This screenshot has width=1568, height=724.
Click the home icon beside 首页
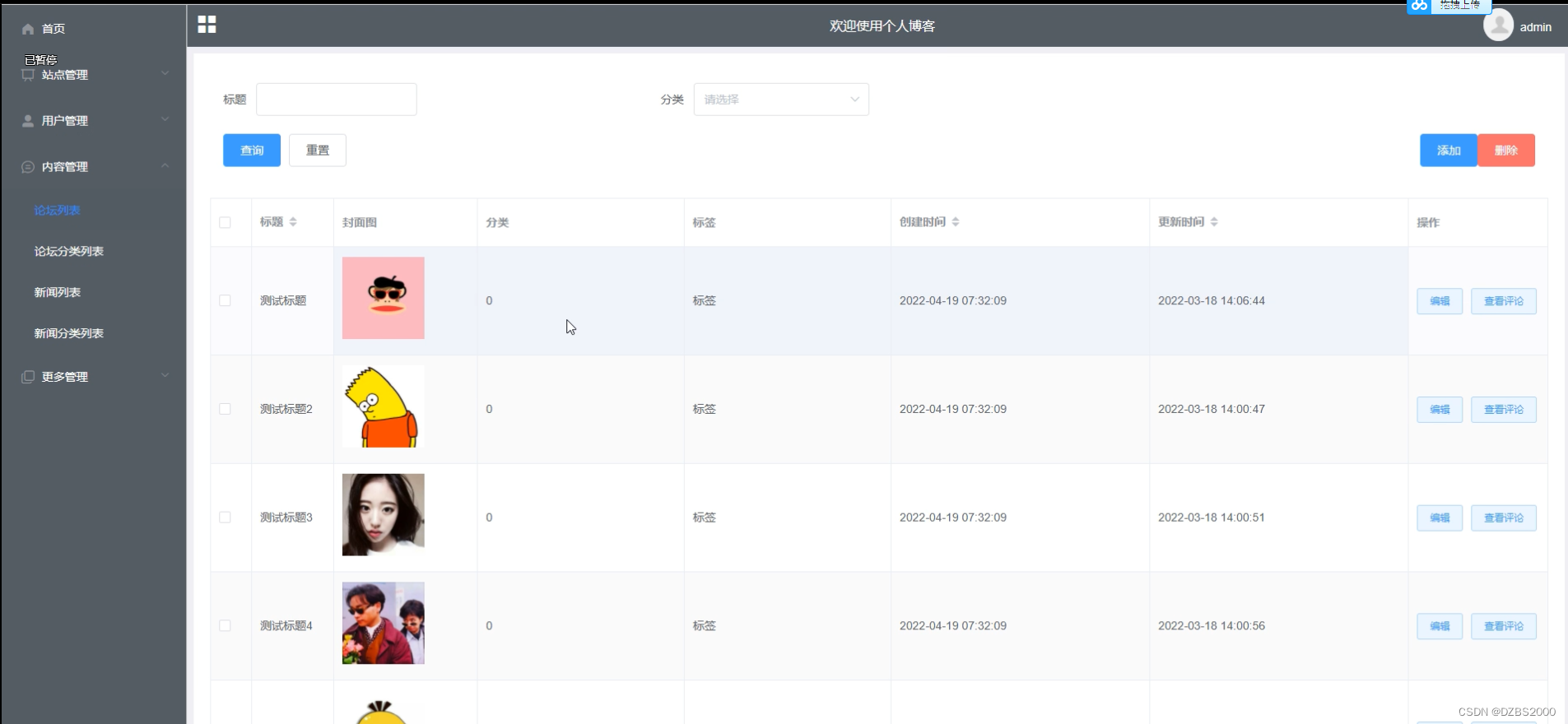[28, 29]
